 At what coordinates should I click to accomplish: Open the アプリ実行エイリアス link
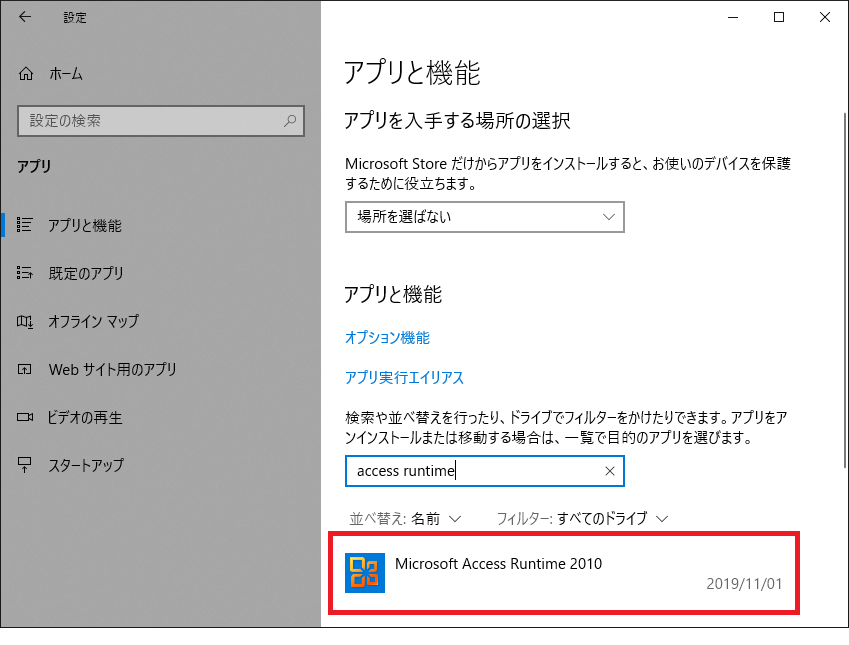point(404,378)
